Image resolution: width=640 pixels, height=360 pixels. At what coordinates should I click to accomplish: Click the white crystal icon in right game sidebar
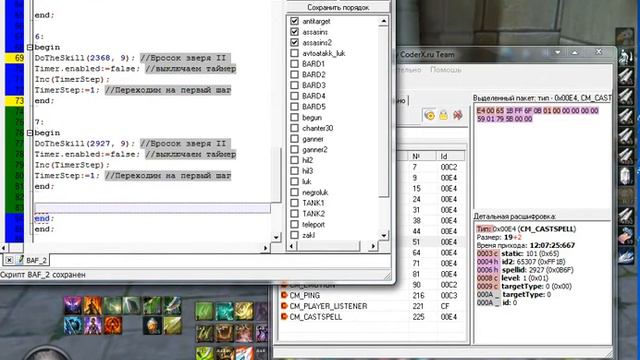[626, 176]
